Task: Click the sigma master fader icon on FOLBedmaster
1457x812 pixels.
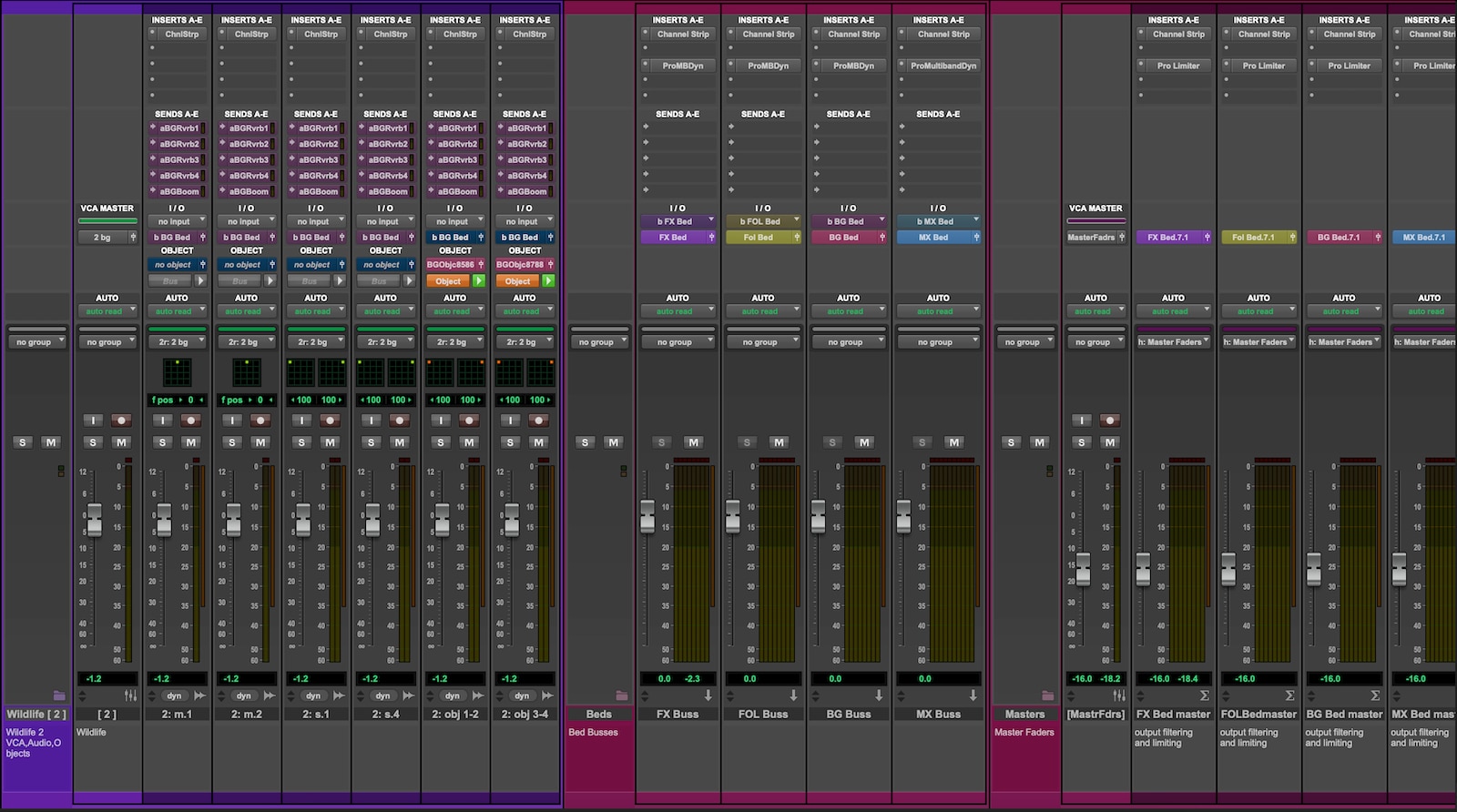Action: (1289, 695)
